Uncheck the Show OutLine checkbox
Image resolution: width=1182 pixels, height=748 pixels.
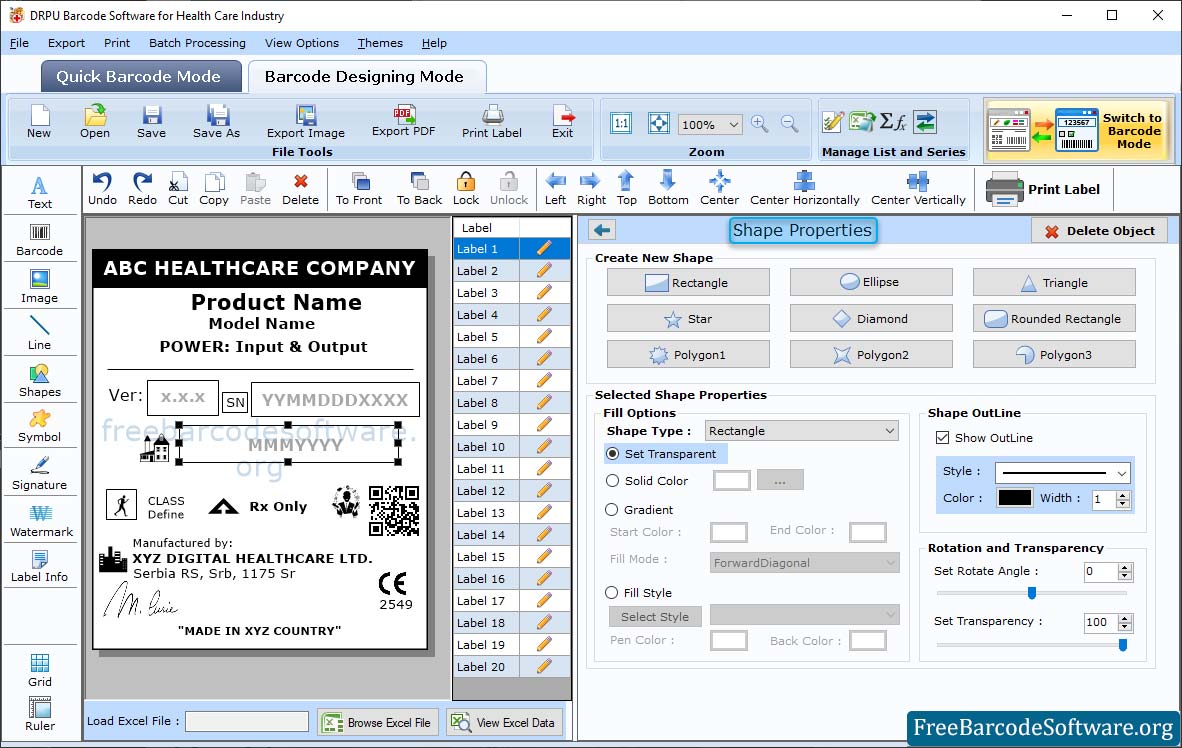[x=942, y=438]
